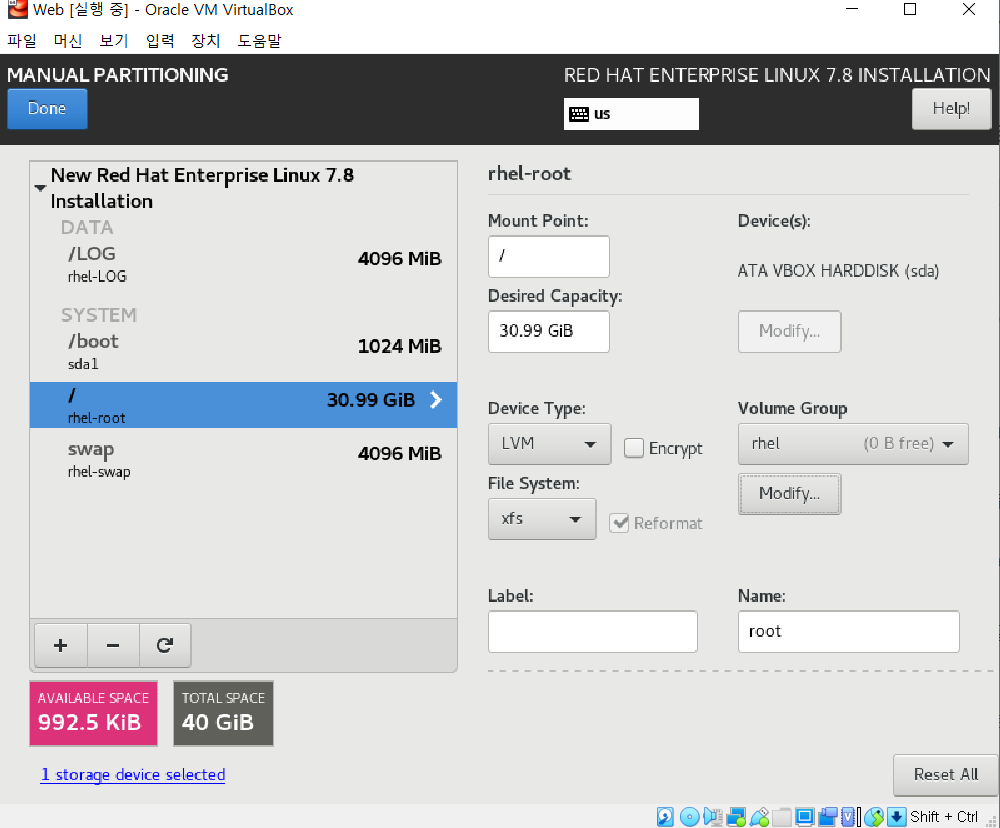Click the Desired Capacity input field
Viewport: 1000px width, 828px height.
(548, 331)
